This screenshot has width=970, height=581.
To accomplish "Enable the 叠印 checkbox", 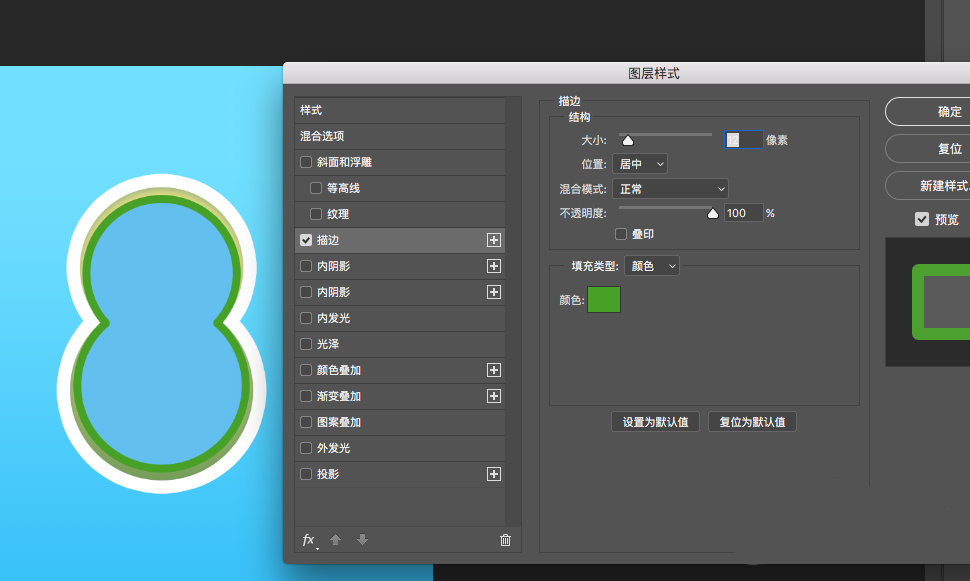I will click(620, 234).
